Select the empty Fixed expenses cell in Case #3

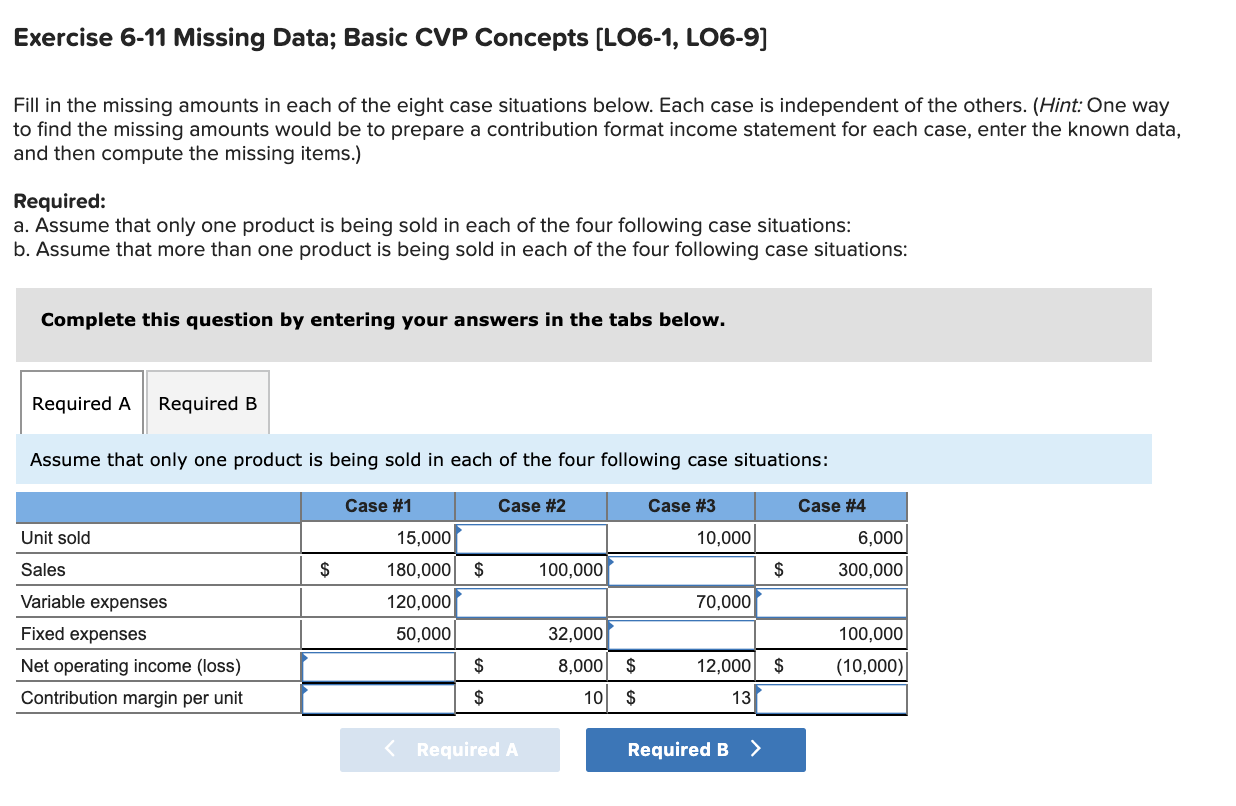pos(681,633)
